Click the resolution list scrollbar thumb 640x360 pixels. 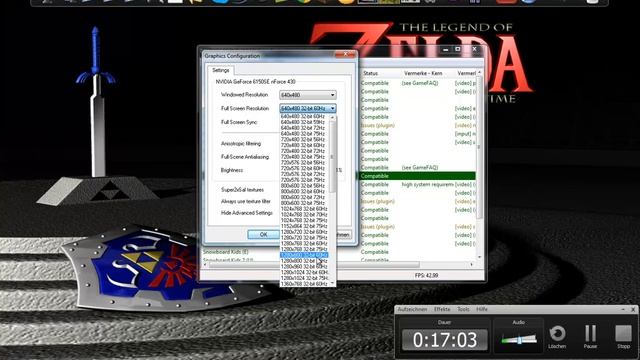tap(333, 156)
